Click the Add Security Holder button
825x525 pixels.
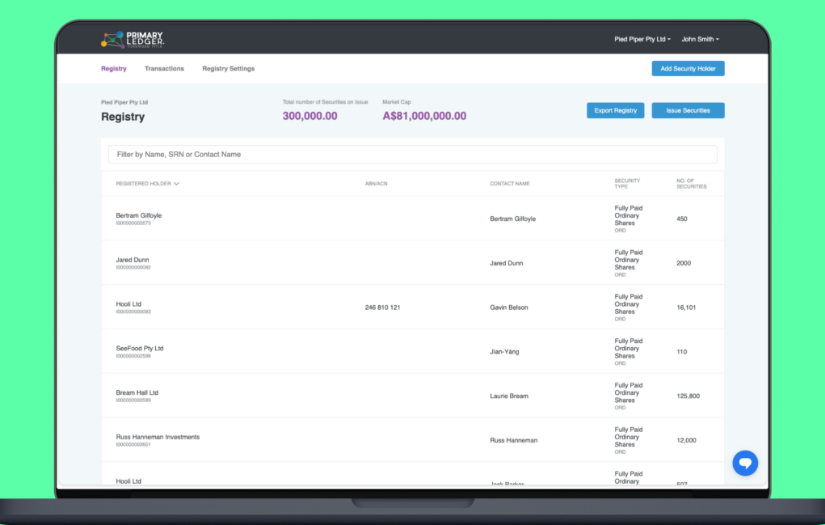[688, 68]
